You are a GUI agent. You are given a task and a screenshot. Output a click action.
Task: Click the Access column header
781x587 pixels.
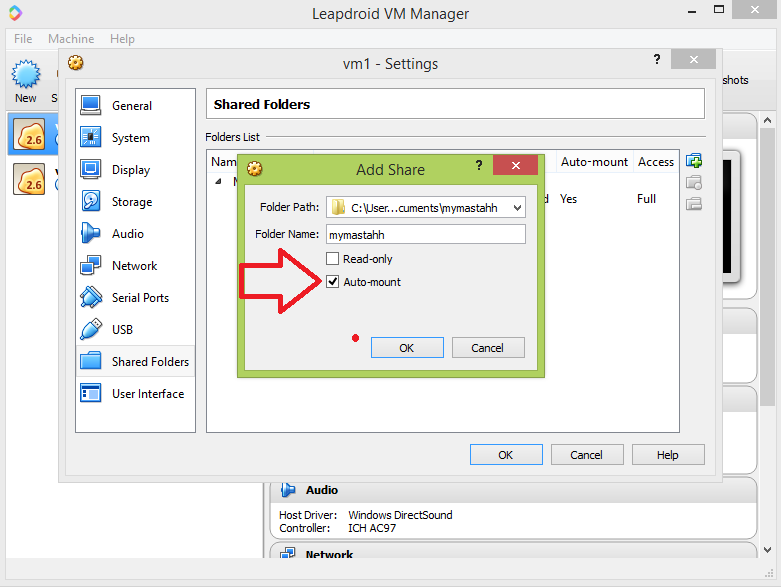pos(656,161)
